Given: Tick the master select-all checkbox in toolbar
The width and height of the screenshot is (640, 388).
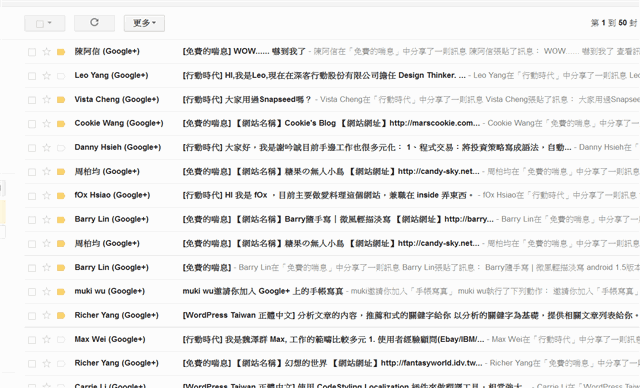Looking at the screenshot, I should [x=40, y=24].
